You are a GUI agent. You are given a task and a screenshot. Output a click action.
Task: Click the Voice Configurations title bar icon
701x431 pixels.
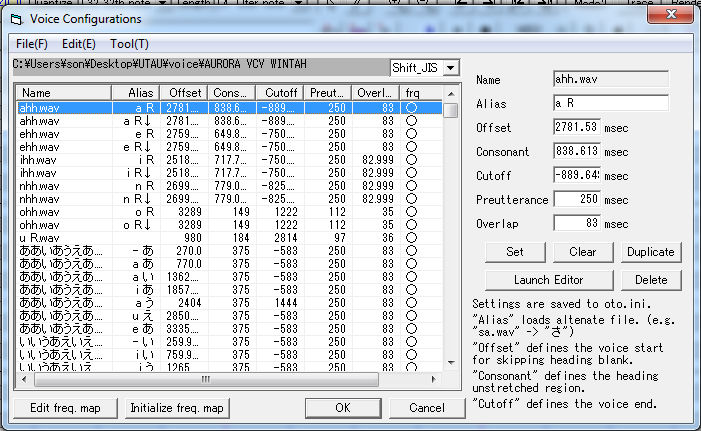tap(15, 18)
